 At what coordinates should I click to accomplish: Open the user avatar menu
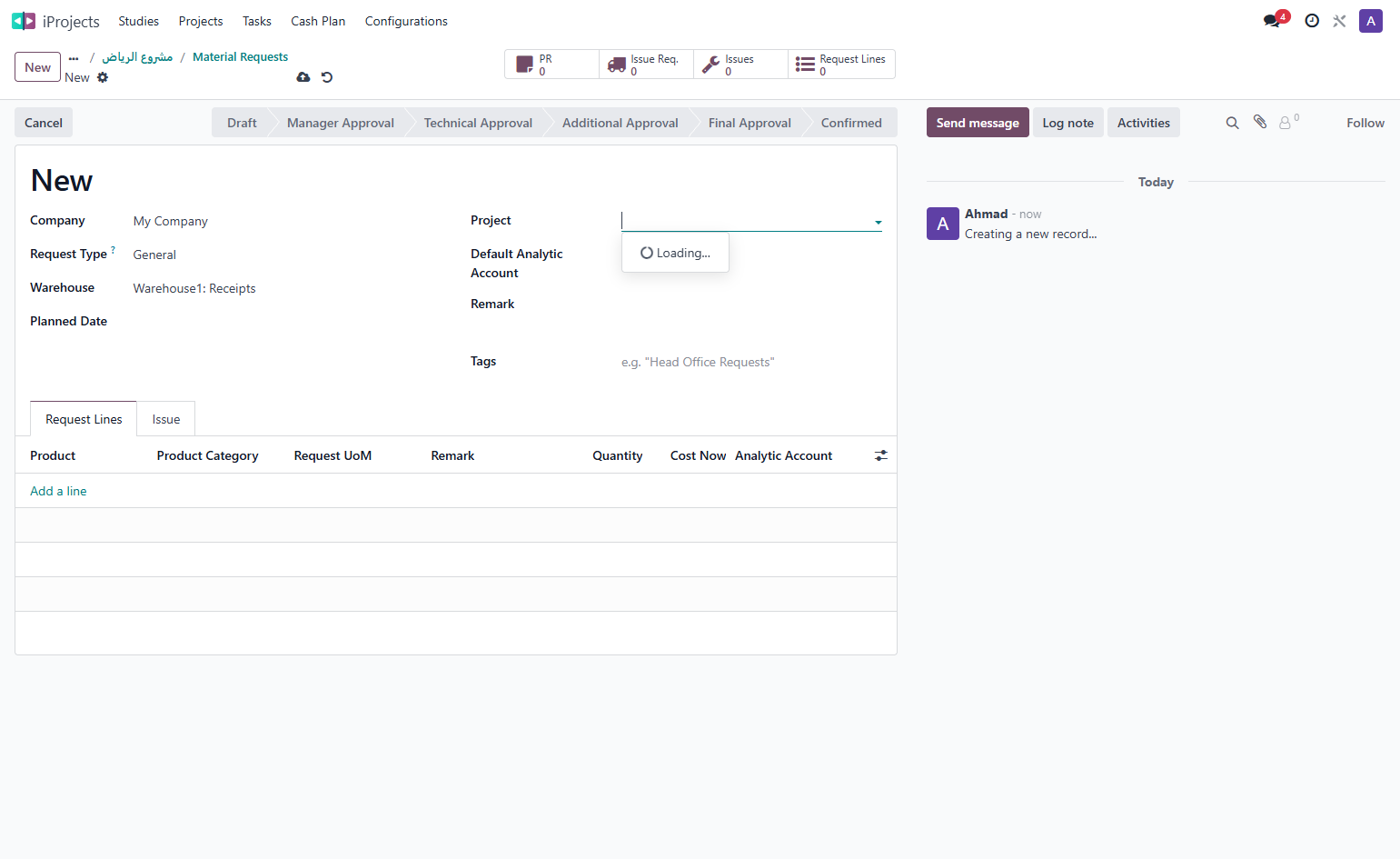click(1371, 21)
